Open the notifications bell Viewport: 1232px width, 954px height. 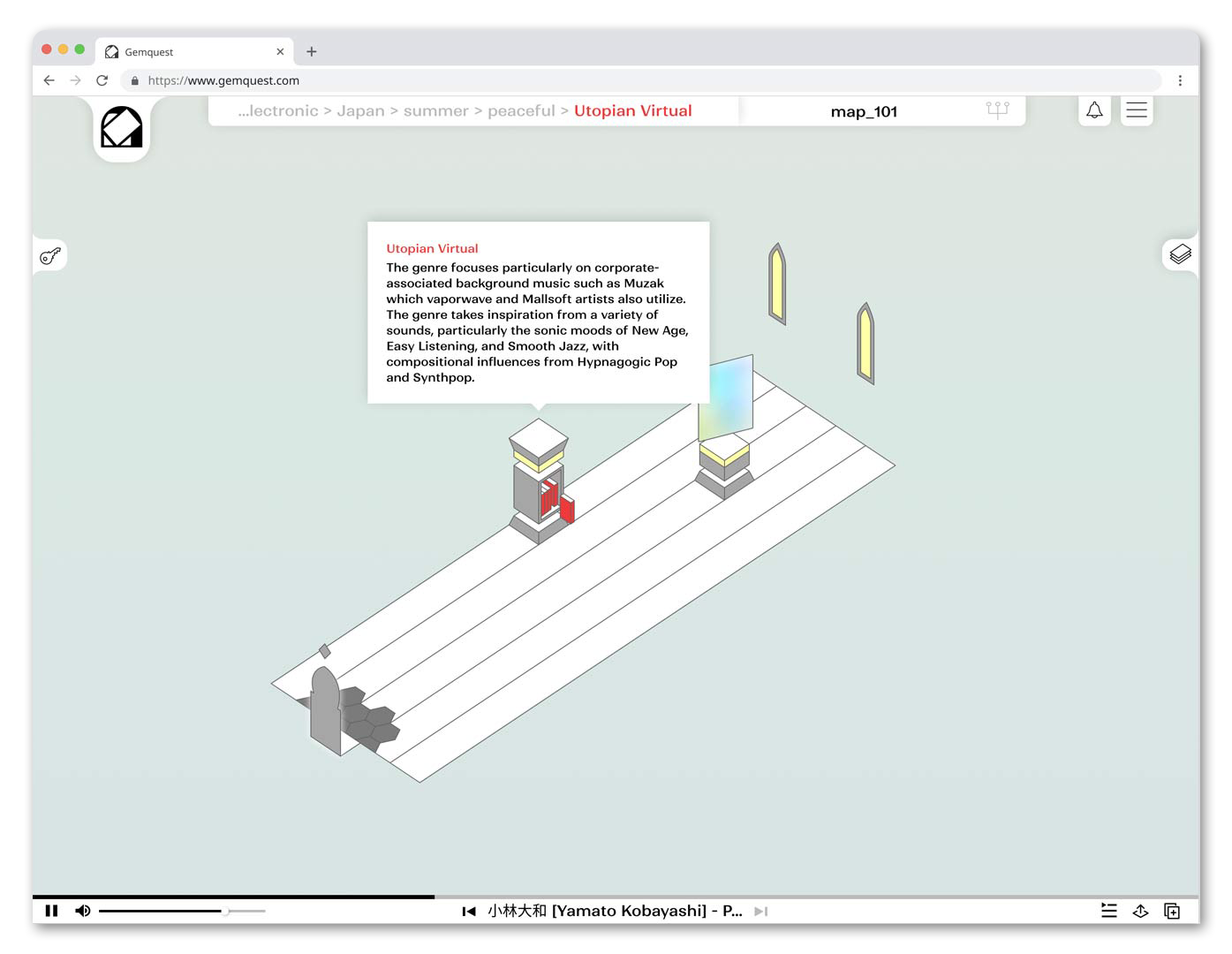point(1094,110)
